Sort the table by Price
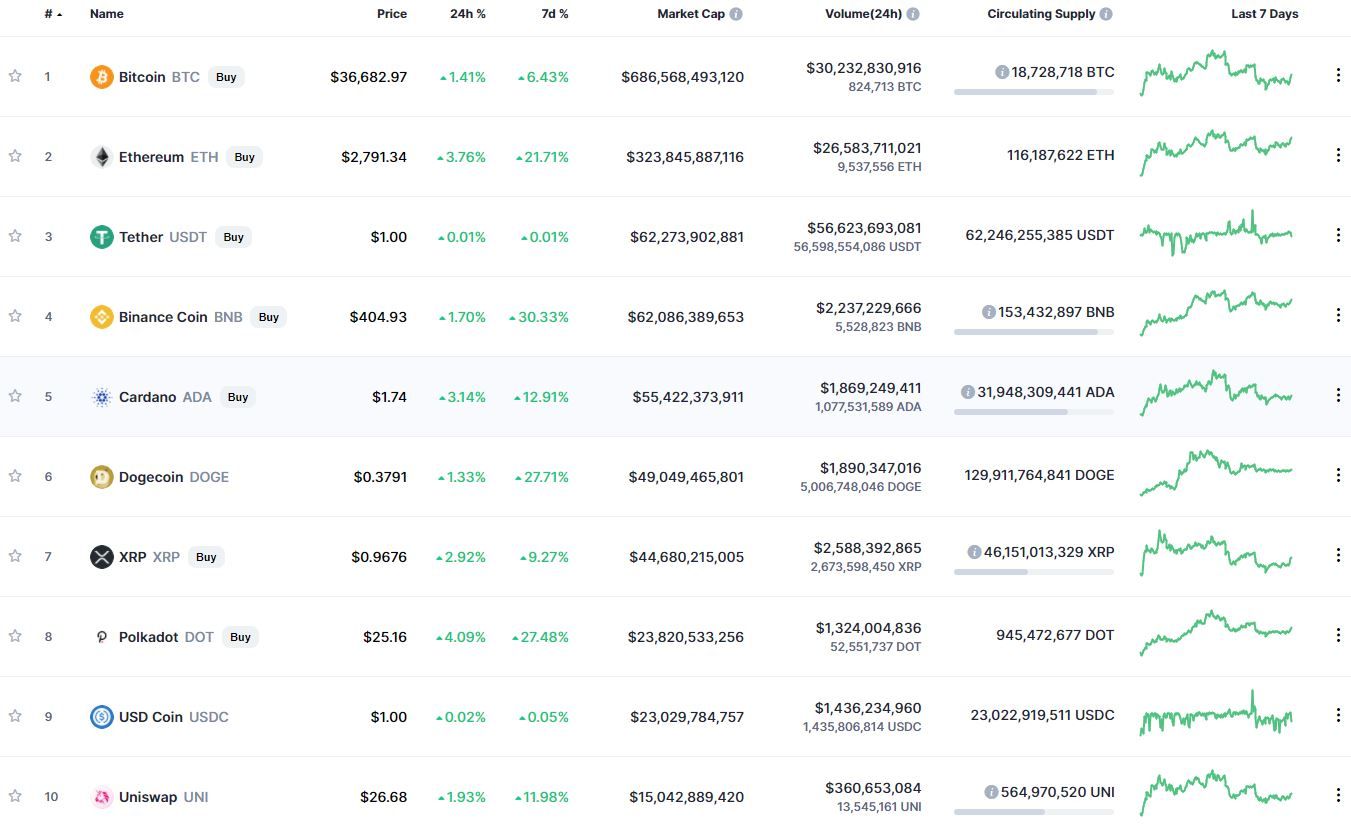Screen dimensions: 1351x825 point(392,14)
